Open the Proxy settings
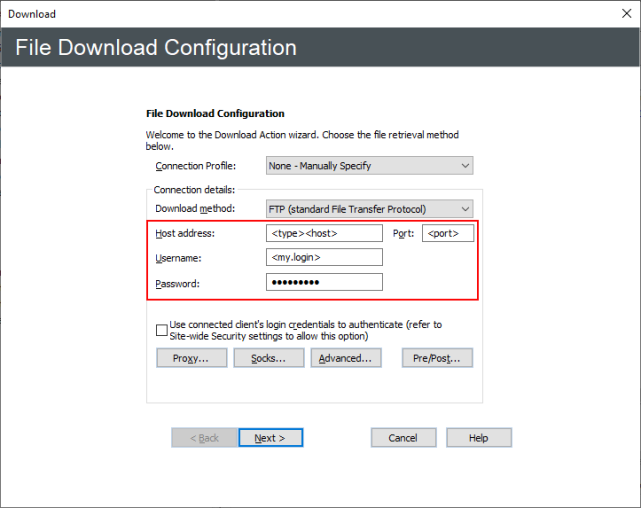The height and width of the screenshot is (508, 641). point(191,358)
